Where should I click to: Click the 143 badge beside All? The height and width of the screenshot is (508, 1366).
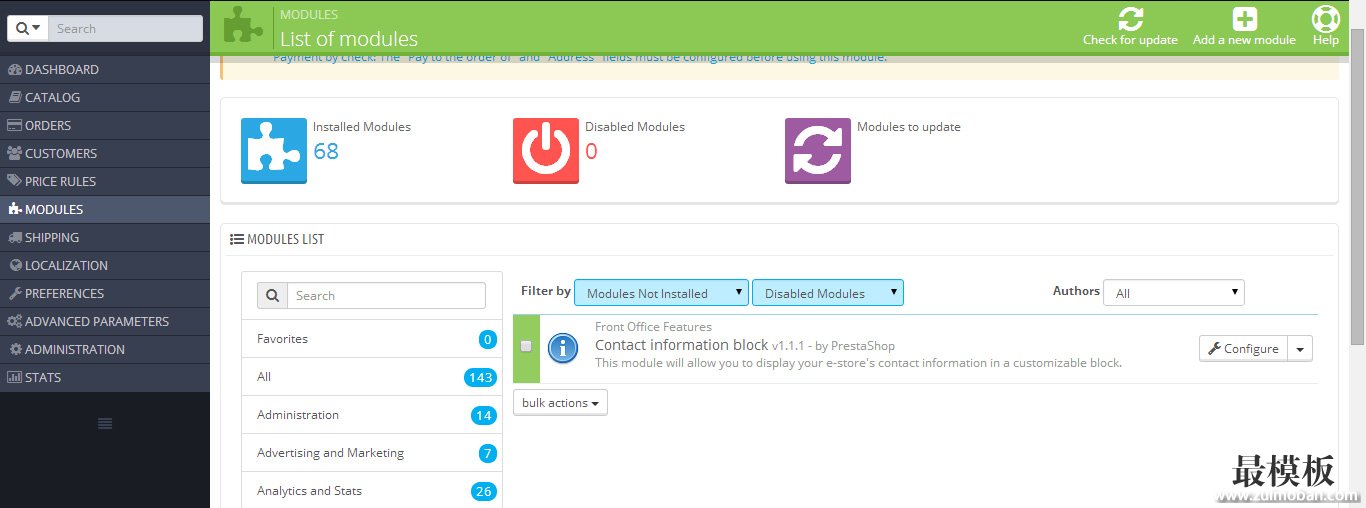[x=481, y=377]
